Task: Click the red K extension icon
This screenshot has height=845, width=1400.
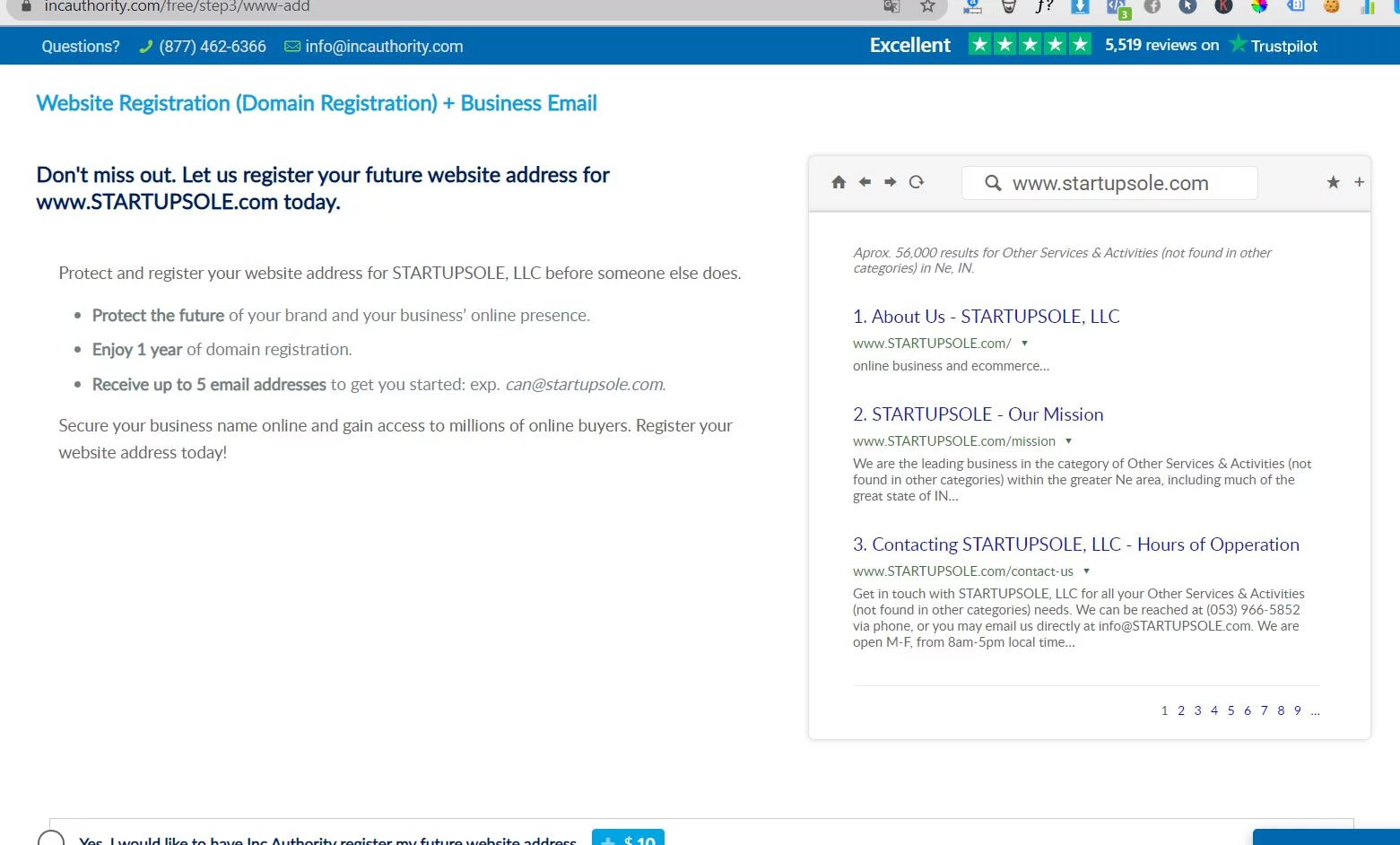Action: pos(1223,6)
